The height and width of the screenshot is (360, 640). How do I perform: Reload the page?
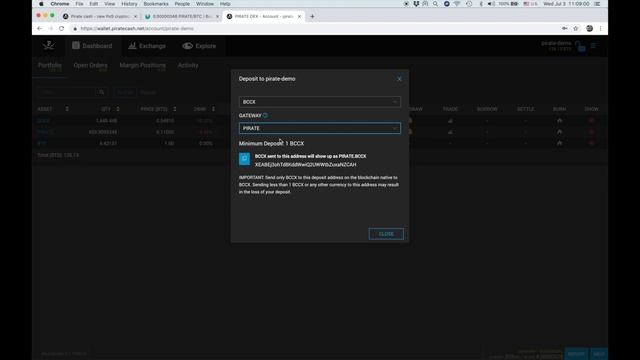coord(62,29)
